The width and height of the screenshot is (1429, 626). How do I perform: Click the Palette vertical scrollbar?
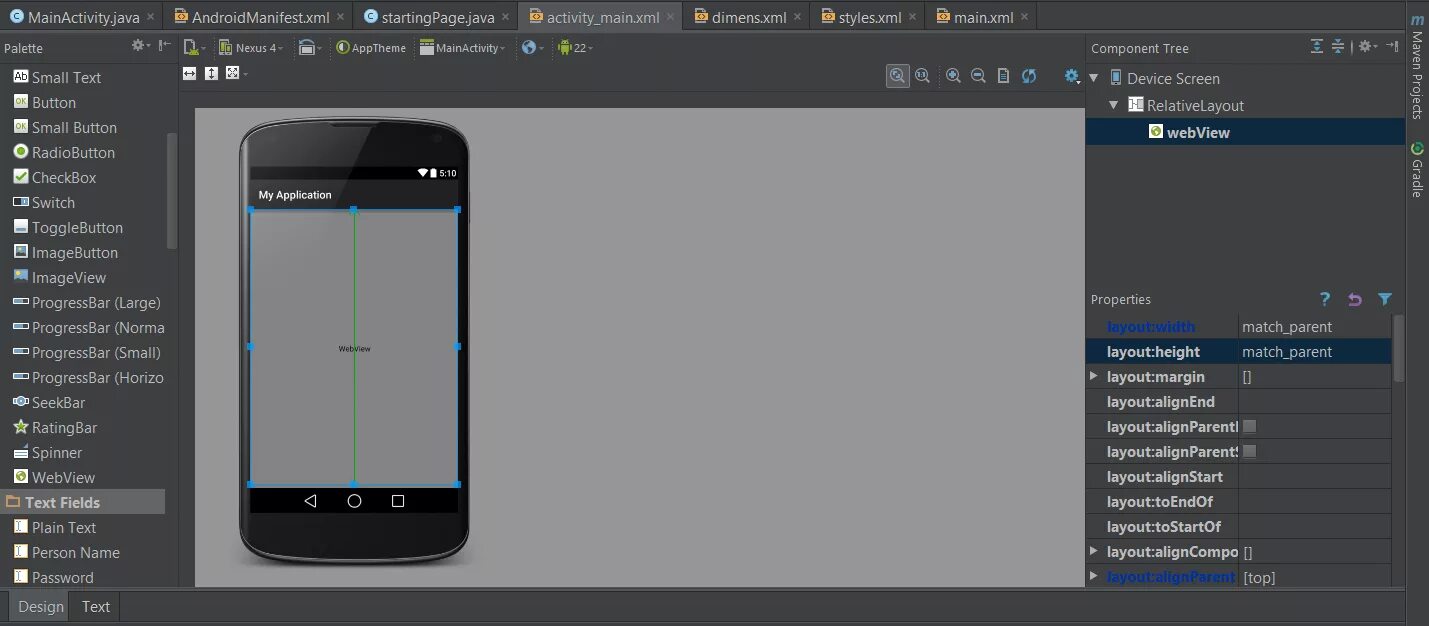[171, 190]
